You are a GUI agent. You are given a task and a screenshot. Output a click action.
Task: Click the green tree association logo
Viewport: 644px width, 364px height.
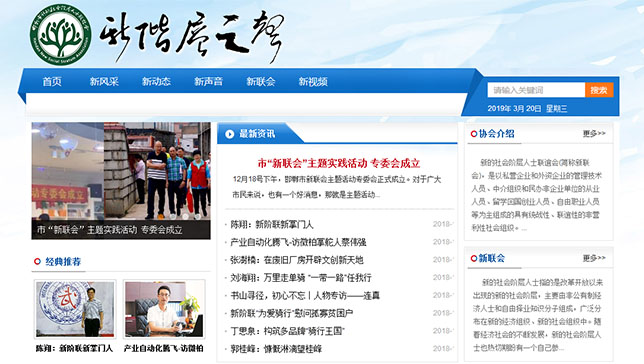point(60,36)
